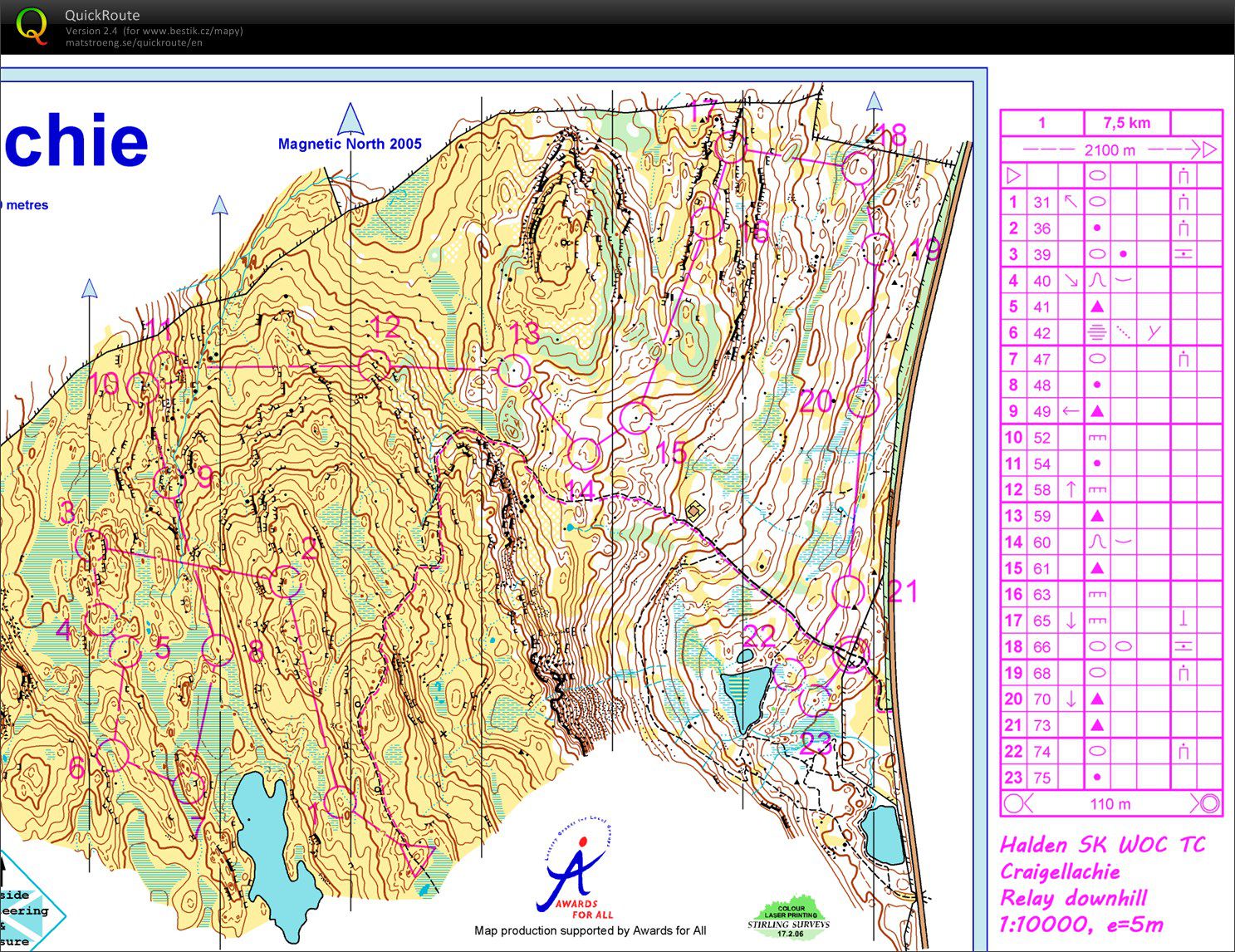Click the QuickRoute logo icon
The image size is (1235, 952).
[x=31, y=25]
